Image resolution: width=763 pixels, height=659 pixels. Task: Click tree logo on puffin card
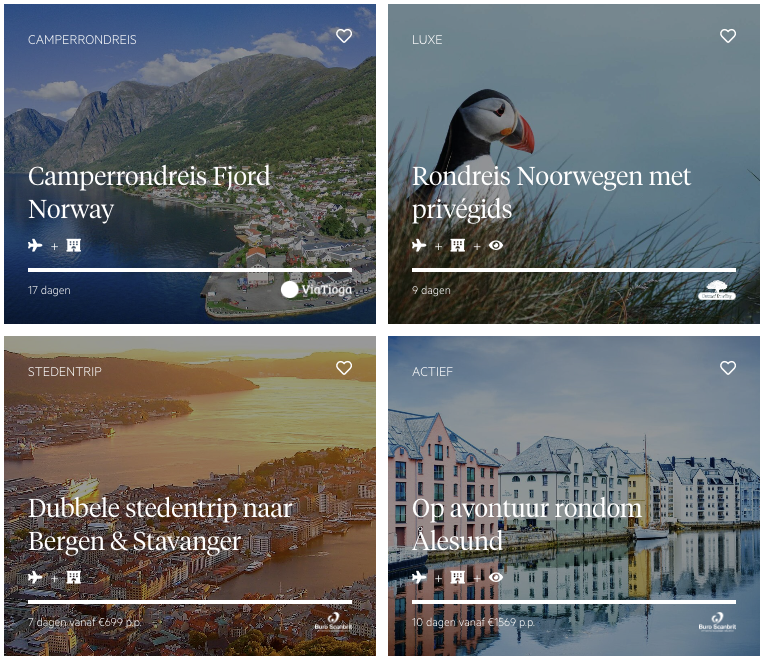tap(717, 290)
